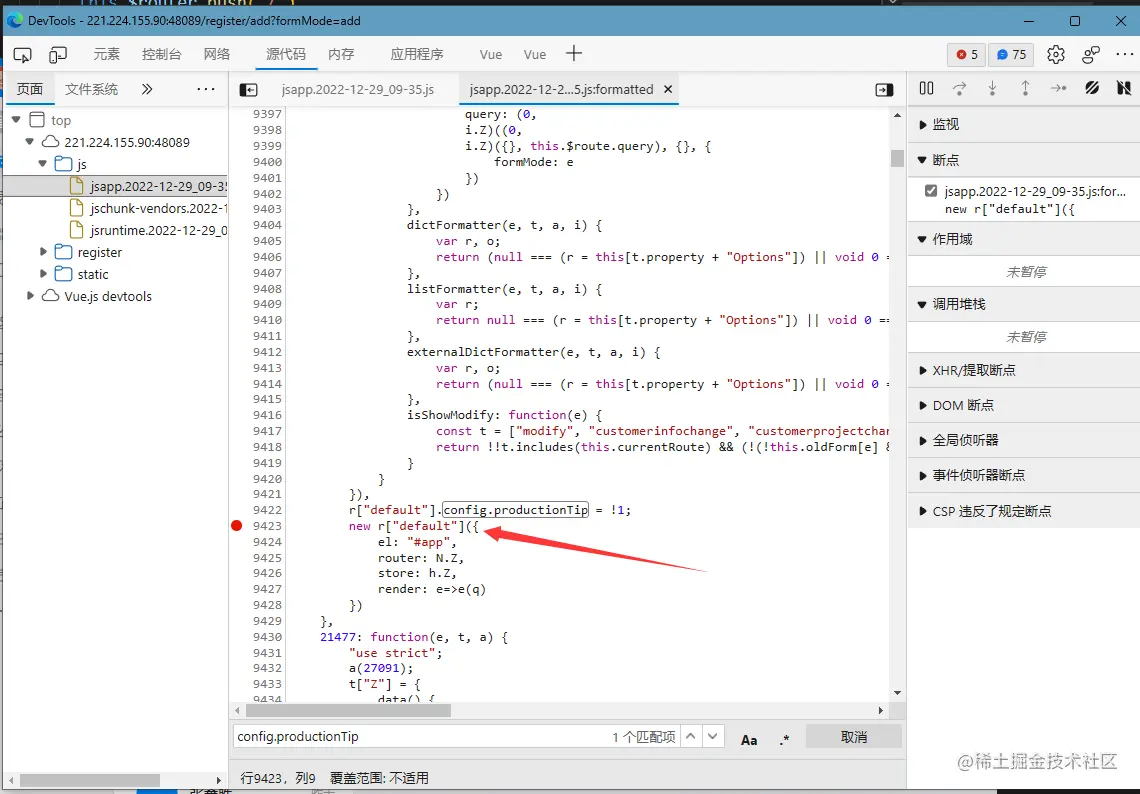Viewport: 1140px width, 794px height.
Task: Open the customize DevTools three-dot menu
Action: (x=1124, y=55)
